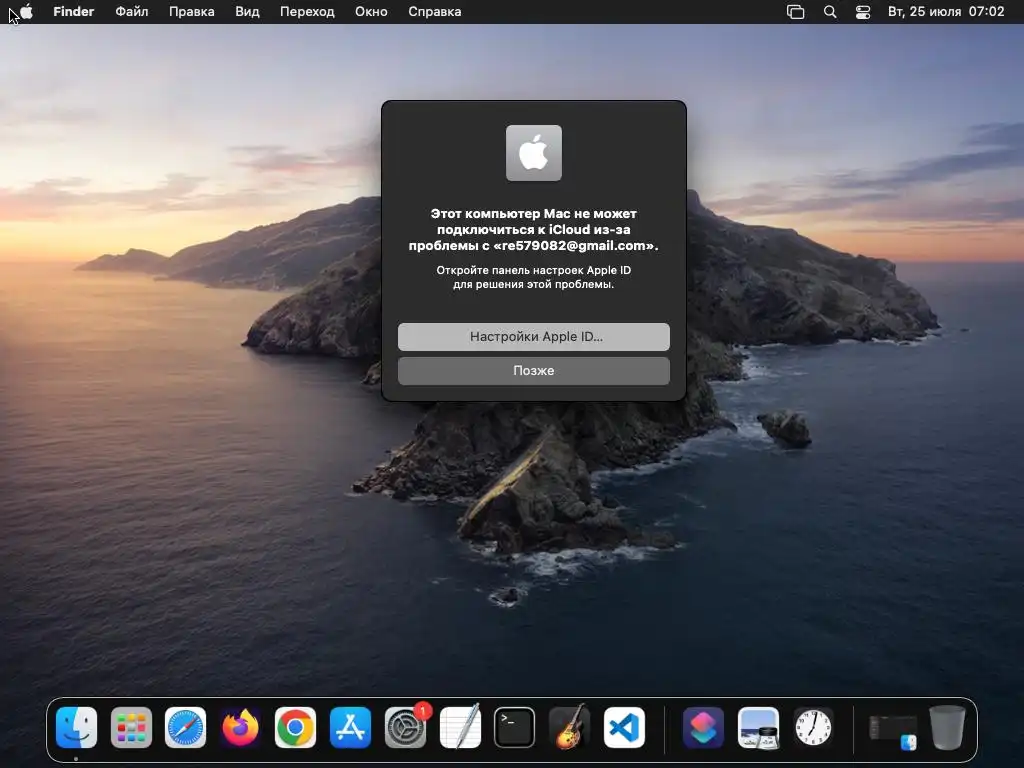Click the Apple logo icon in the dialog

click(x=534, y=153)
